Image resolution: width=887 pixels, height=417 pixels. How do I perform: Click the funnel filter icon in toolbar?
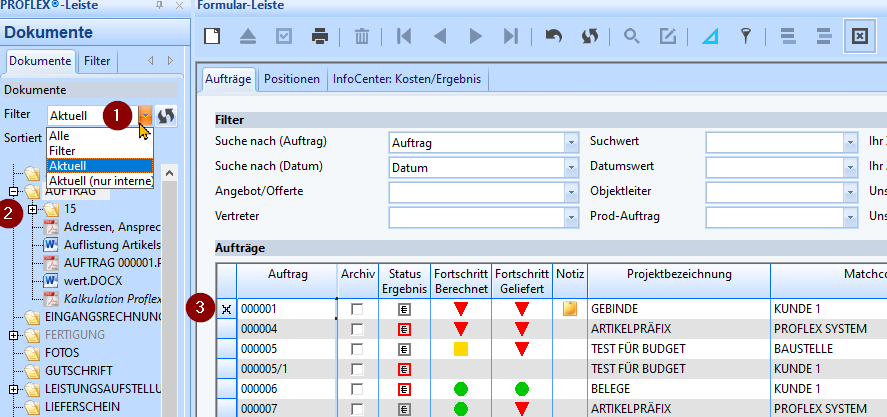coord(745,37)
